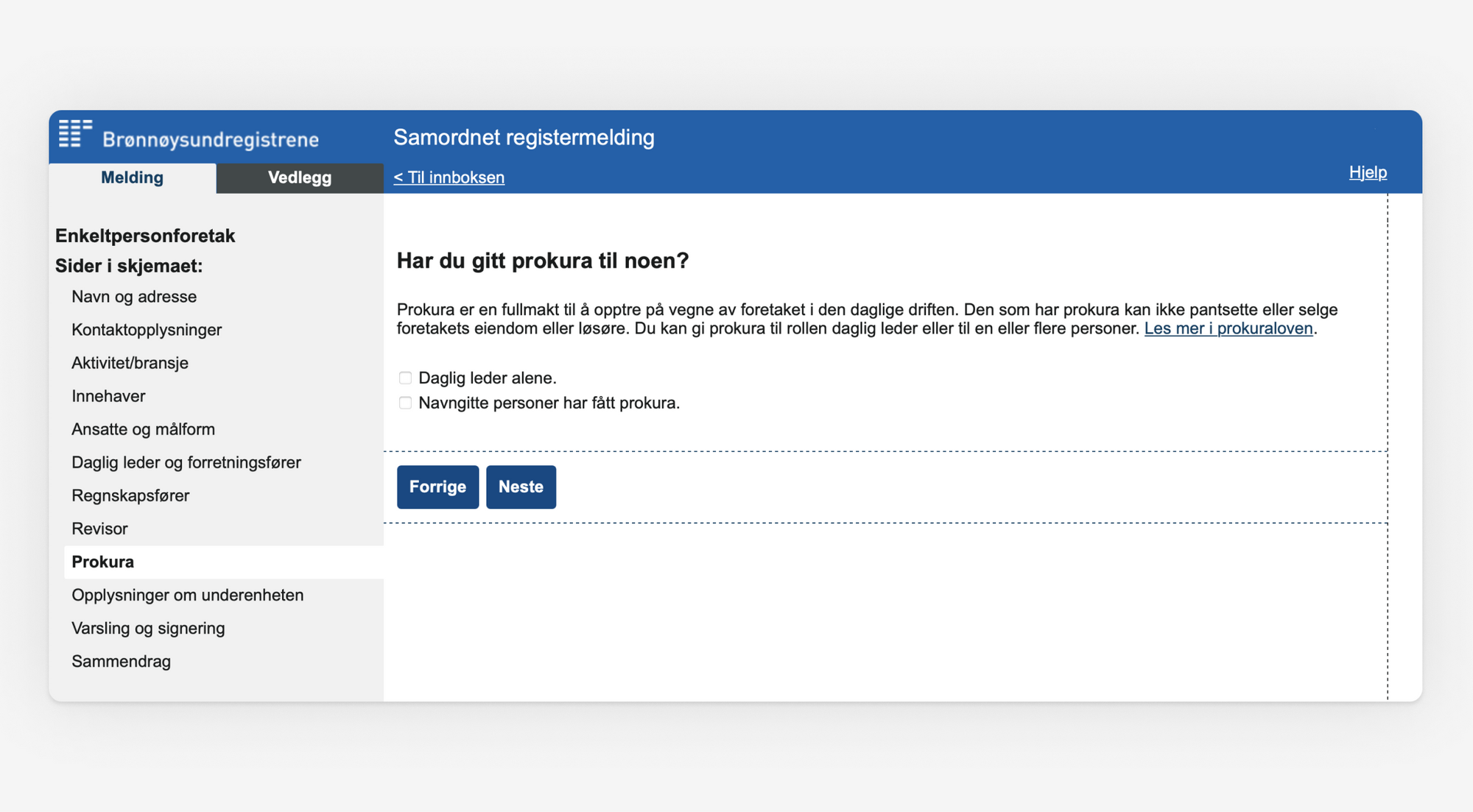Screen dimensions: 1473x812
Task: Select the Innehaver page
Action: pyautogui.click(x=108, y=396)
